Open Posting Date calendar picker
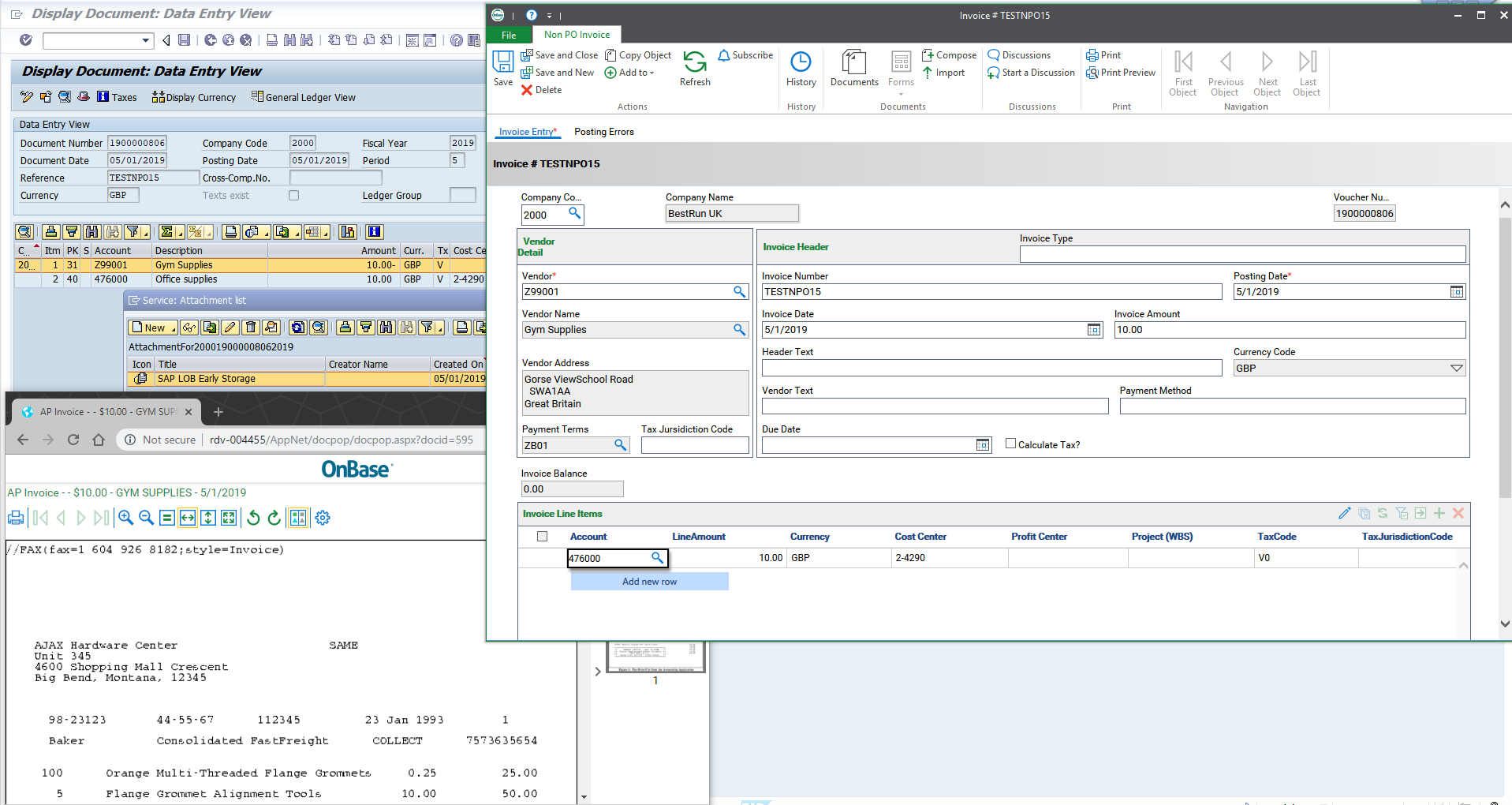 tap(1457, 292)
